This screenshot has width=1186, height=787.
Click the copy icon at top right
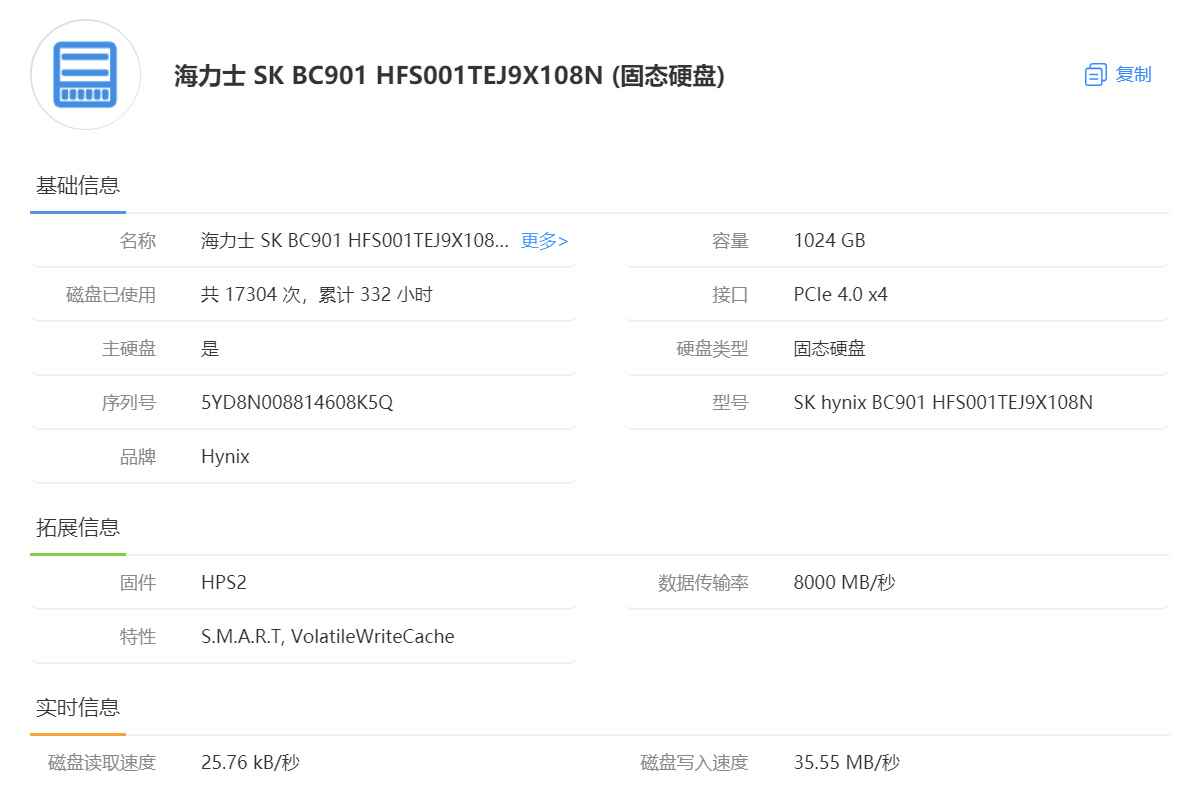[1096, 75]
